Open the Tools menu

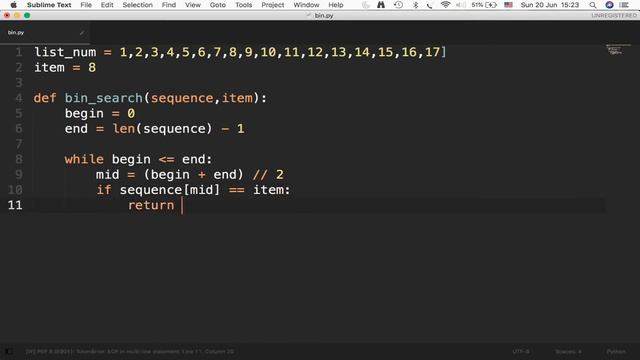pyautogui.click(x=243, y=5)
